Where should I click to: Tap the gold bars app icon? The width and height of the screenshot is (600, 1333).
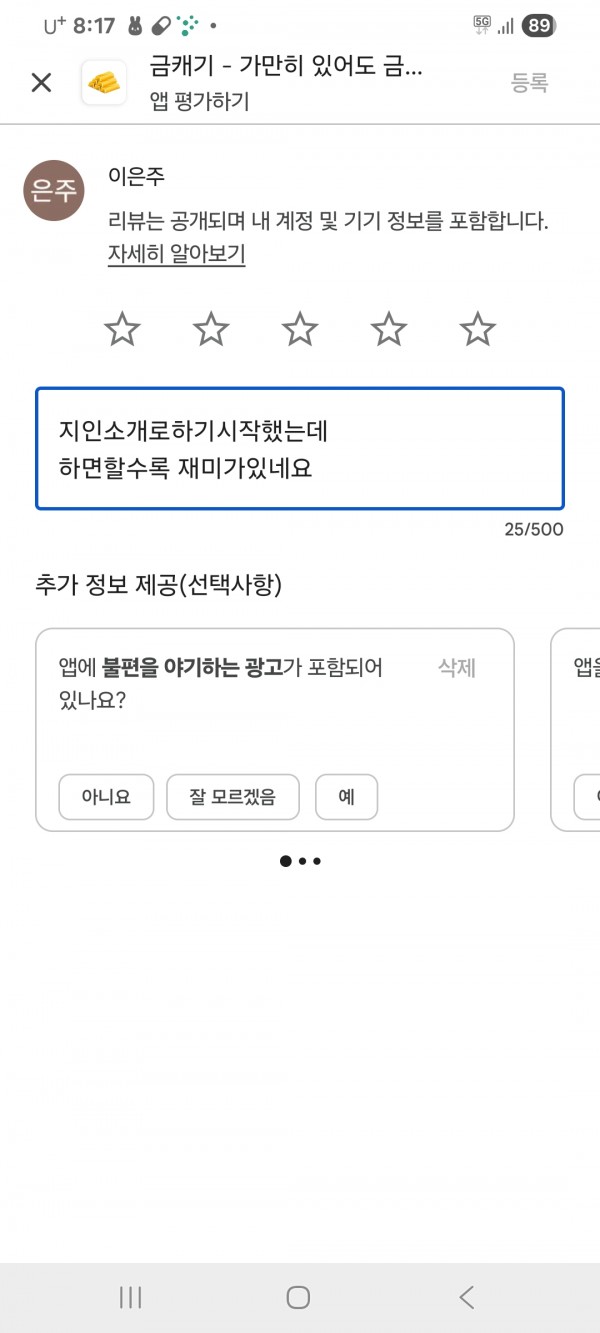pyautogui.click(x=103, y=83)
